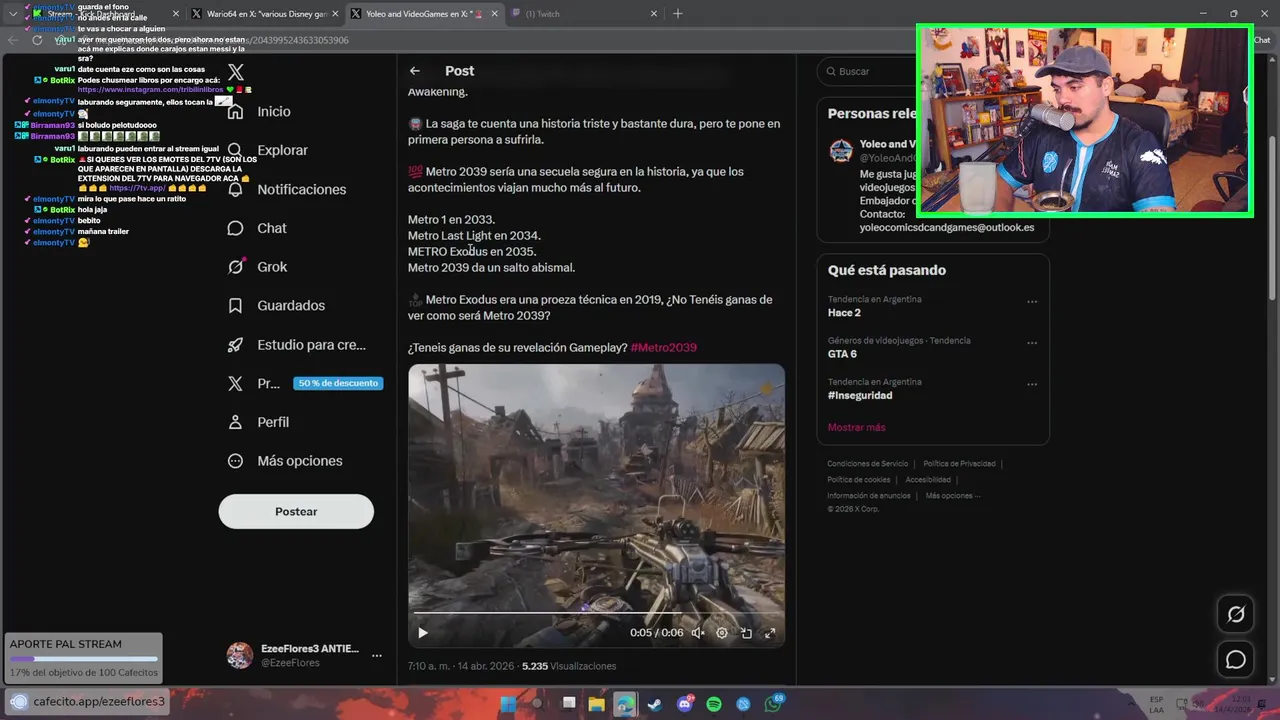Open the X logo home icon
Screen dimensions: 1280x720
click(x=236, y=72)
